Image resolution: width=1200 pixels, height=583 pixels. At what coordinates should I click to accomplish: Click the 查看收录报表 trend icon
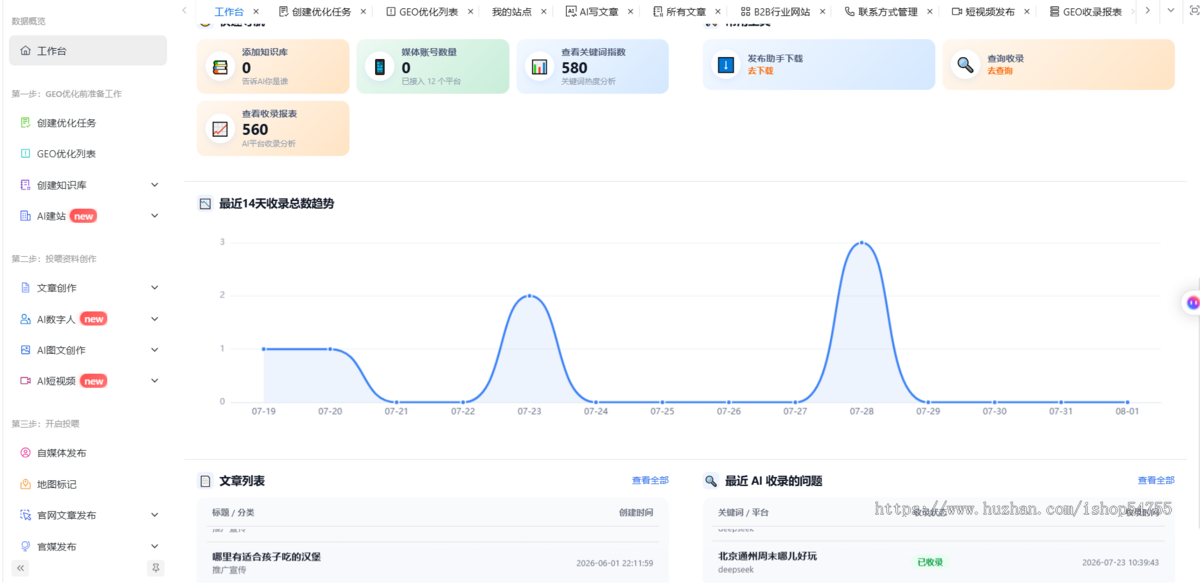(219, 128)
